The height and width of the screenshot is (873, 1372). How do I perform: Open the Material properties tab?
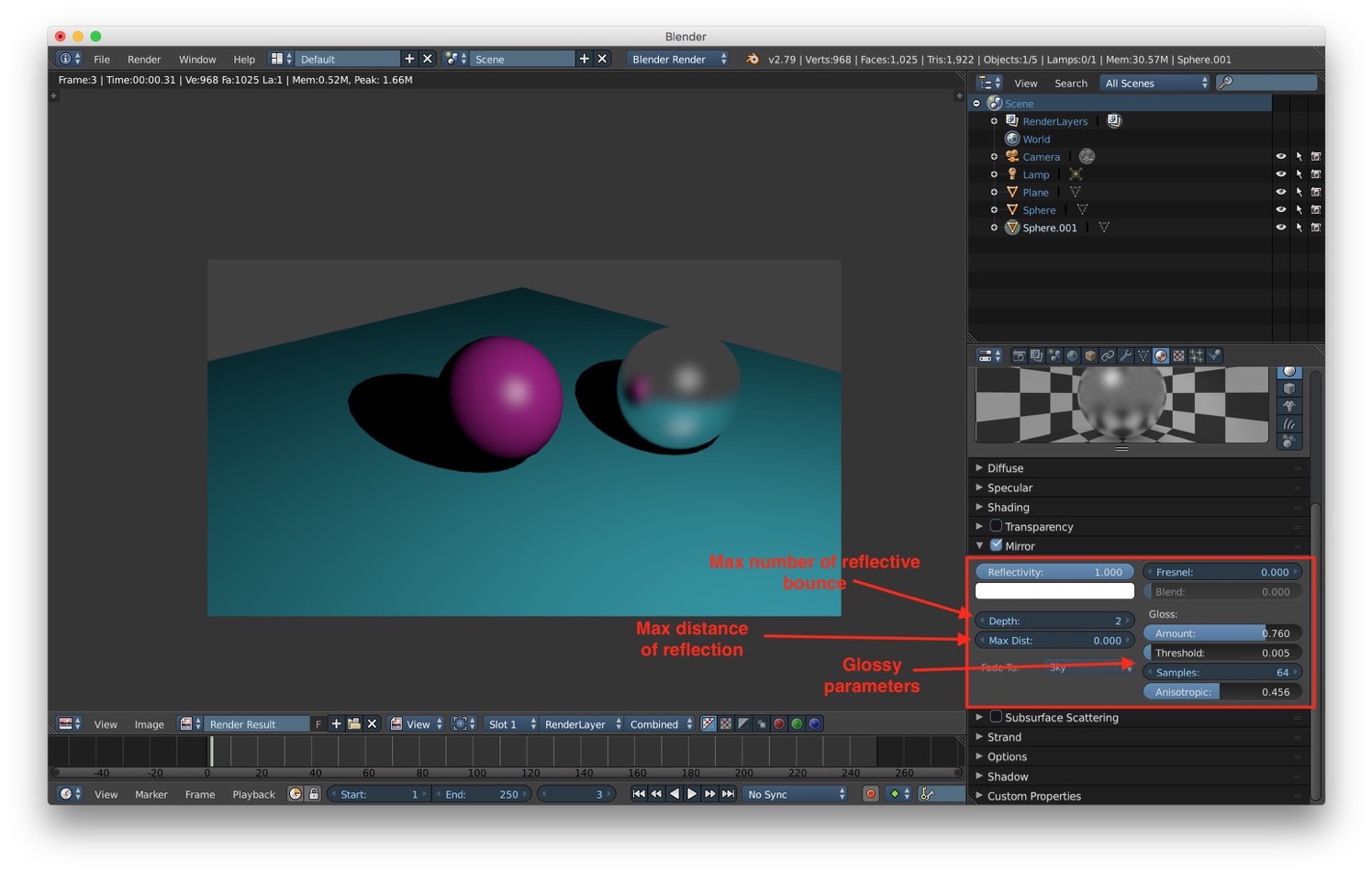point(1161,355)
